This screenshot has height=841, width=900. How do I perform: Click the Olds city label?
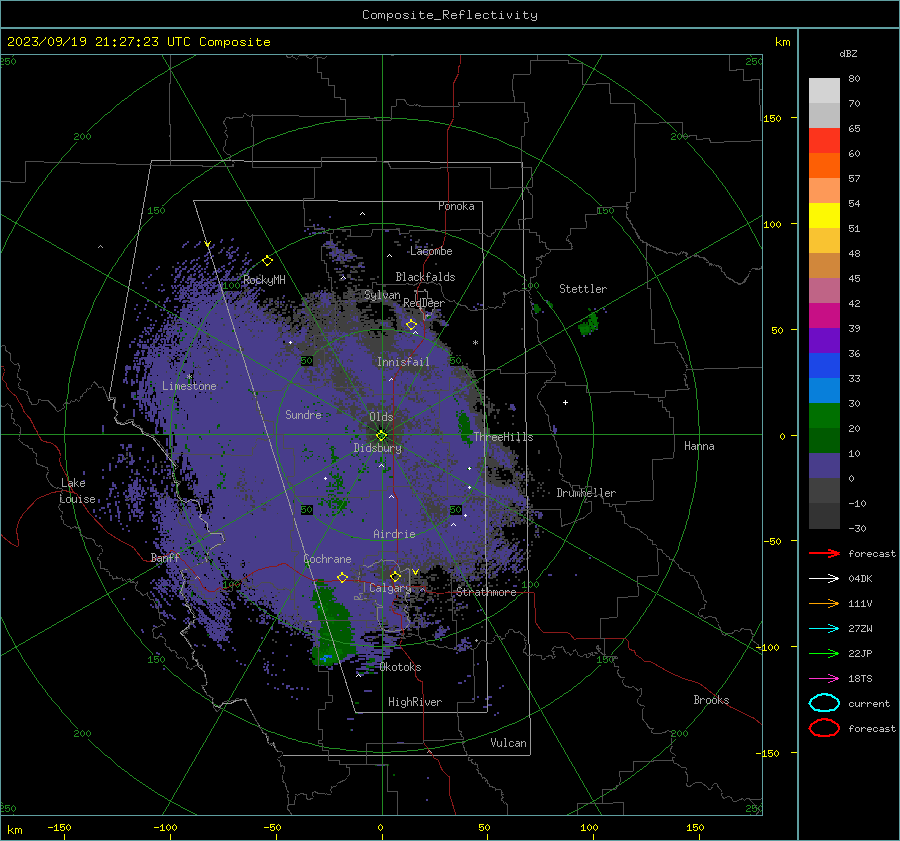coord(381,417)
